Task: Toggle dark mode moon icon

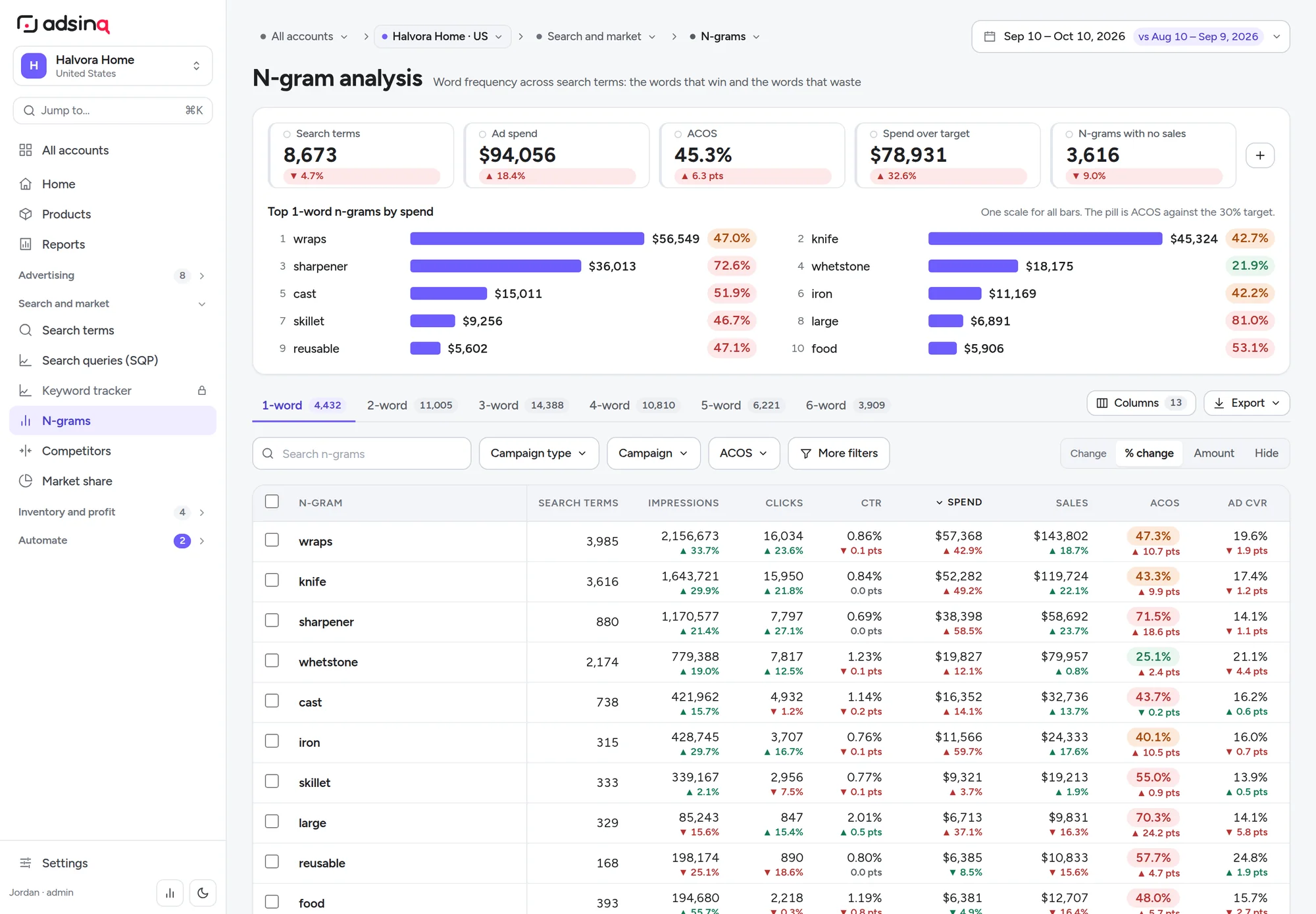Action: coord(203,893)
